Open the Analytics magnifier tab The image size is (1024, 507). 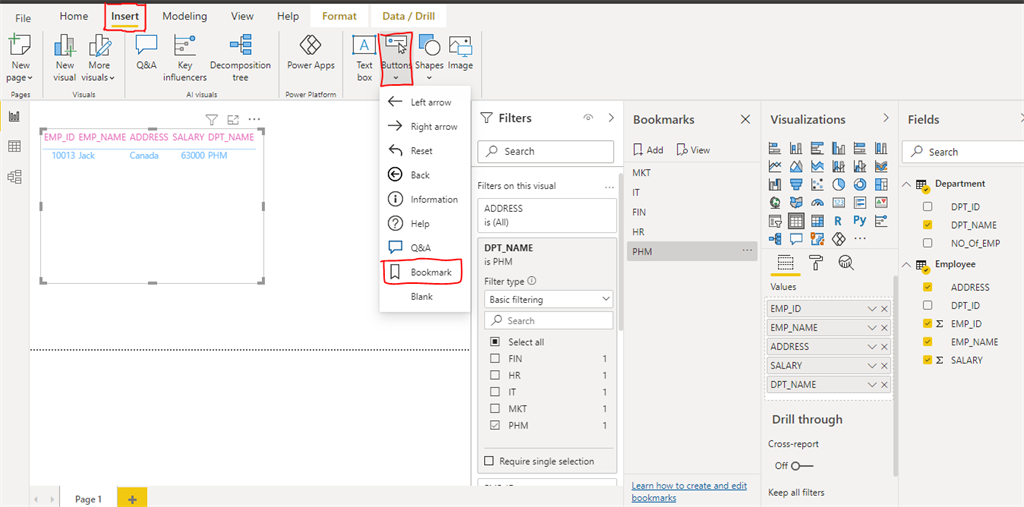coord(846,263)
